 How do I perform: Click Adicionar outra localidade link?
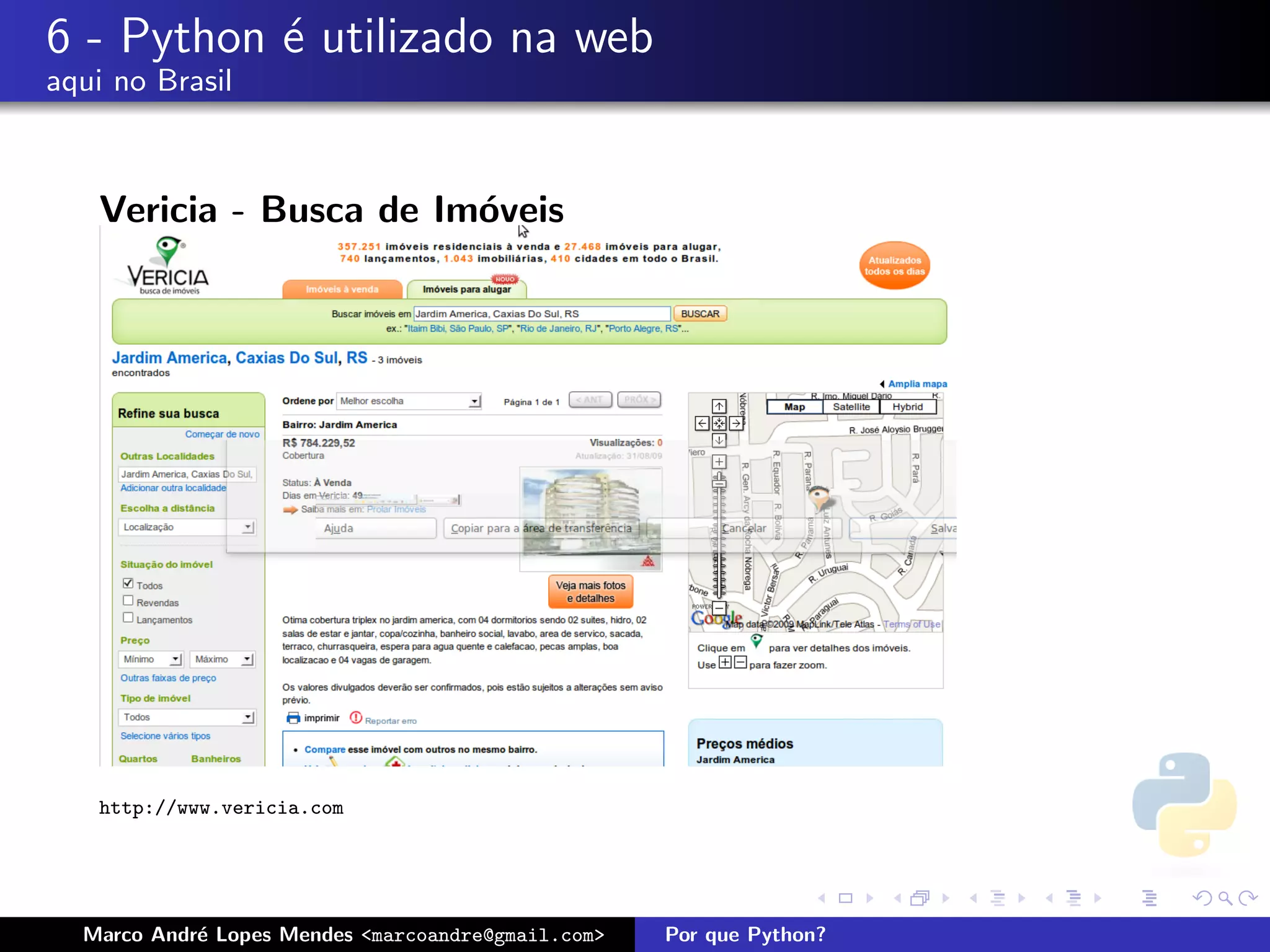coord(173,488)
